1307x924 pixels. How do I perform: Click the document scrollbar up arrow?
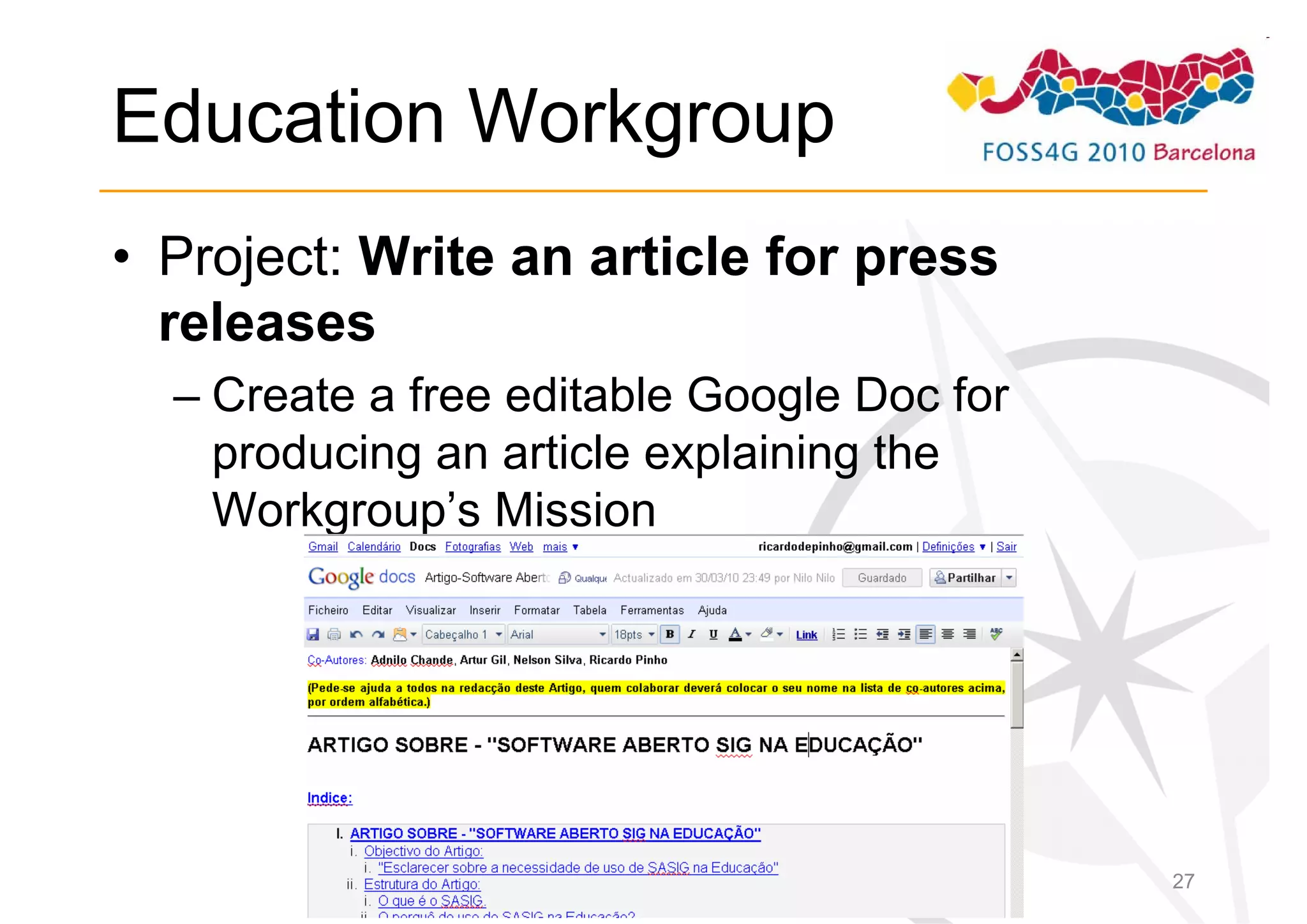1017,655
